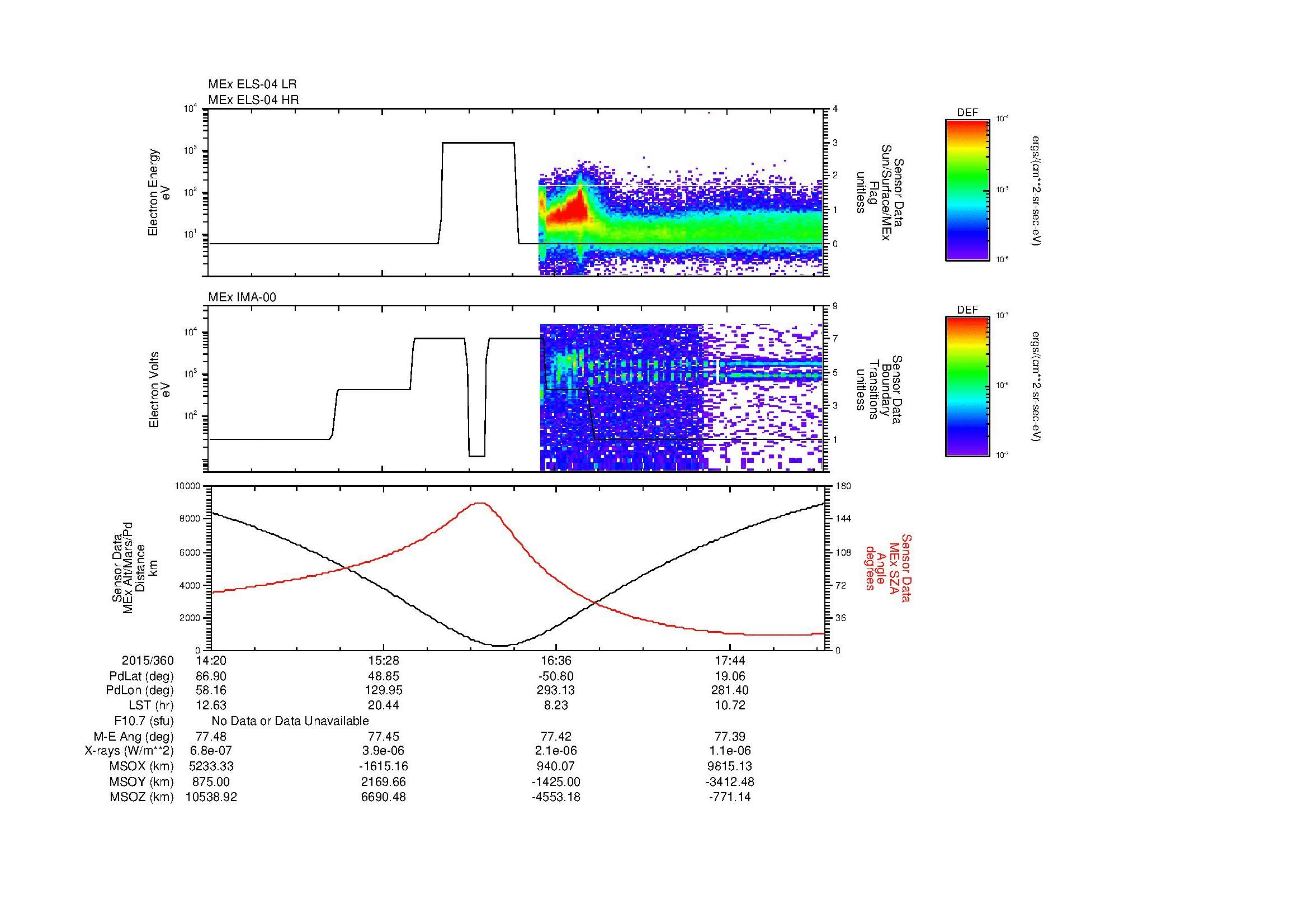Click M-E Ang value 77.39
The image size is (1308, 924).
pyautogui.click(x=730, y=736)
